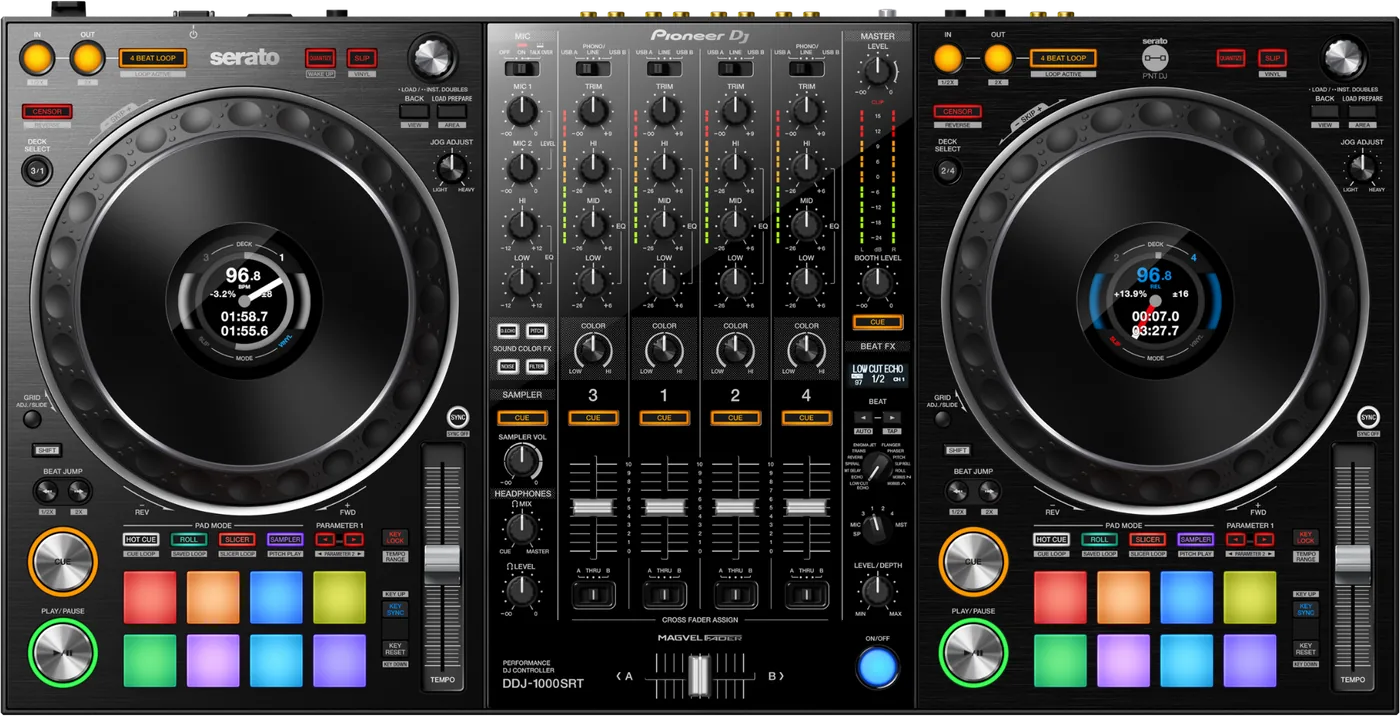Click the left deck LOAD PREPARE button
This screenshot has height=716, width=1400.
click(451, 111)
